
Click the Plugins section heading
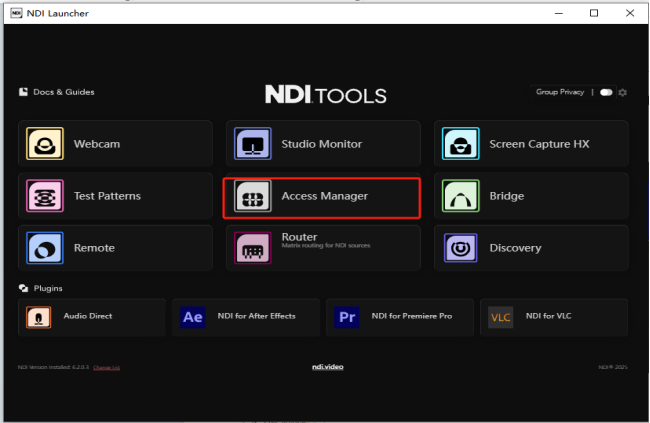click(x=48, y=288)
